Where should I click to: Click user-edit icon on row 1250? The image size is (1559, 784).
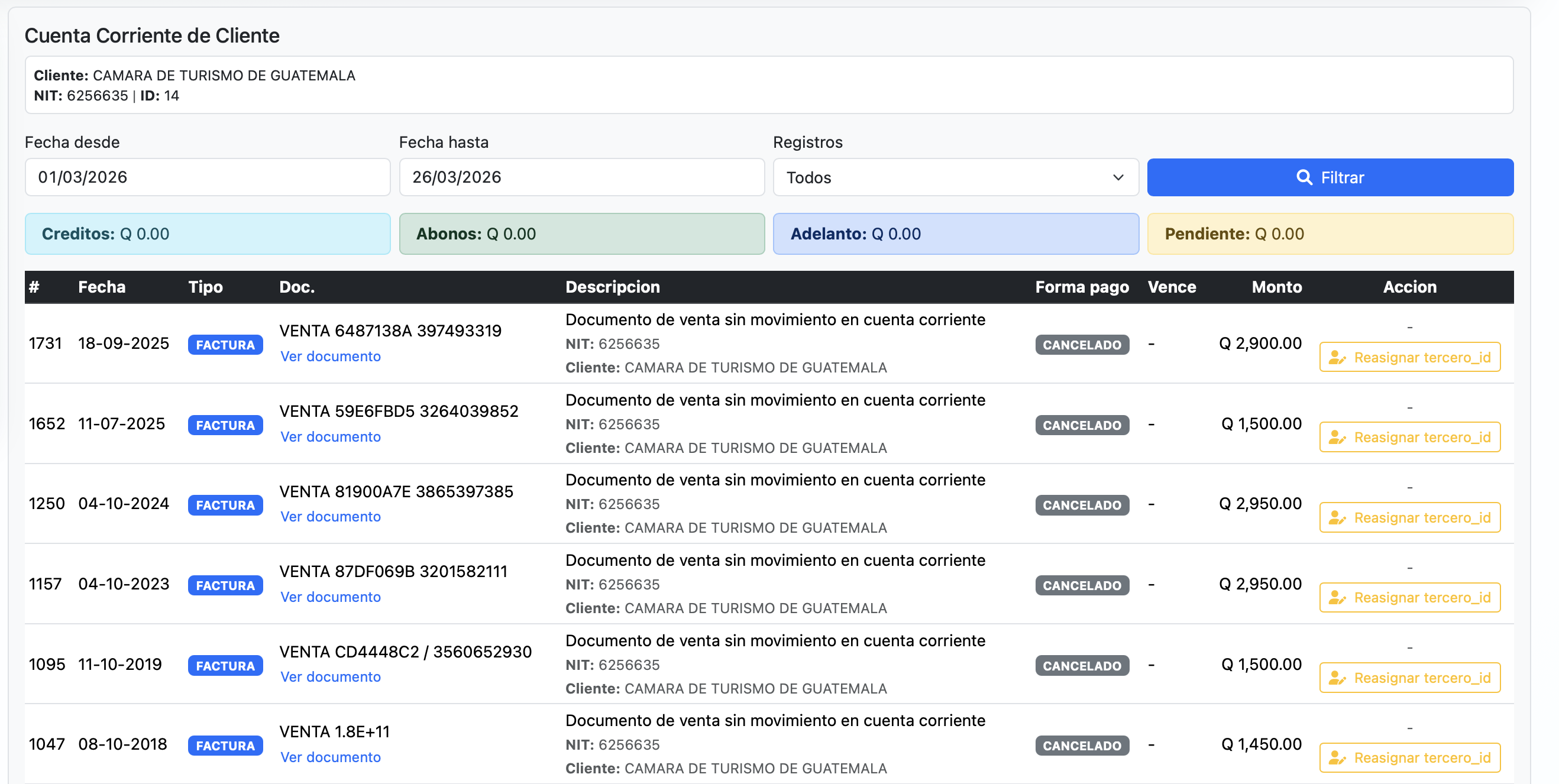click(1336, 518)
